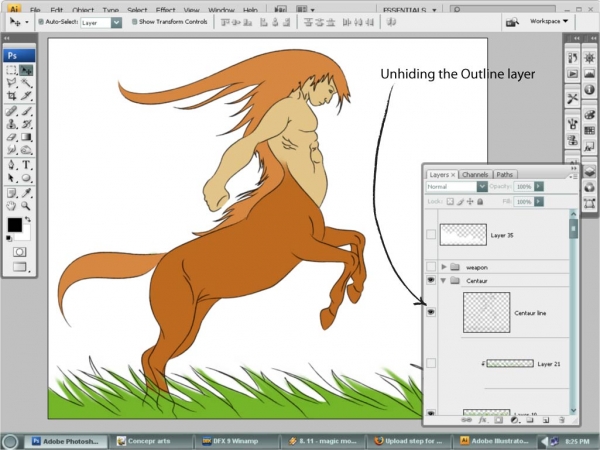The height and width of the screenshot is (450, 600).
Task: Click the delete layer trash icon
Action: (561, 420)
